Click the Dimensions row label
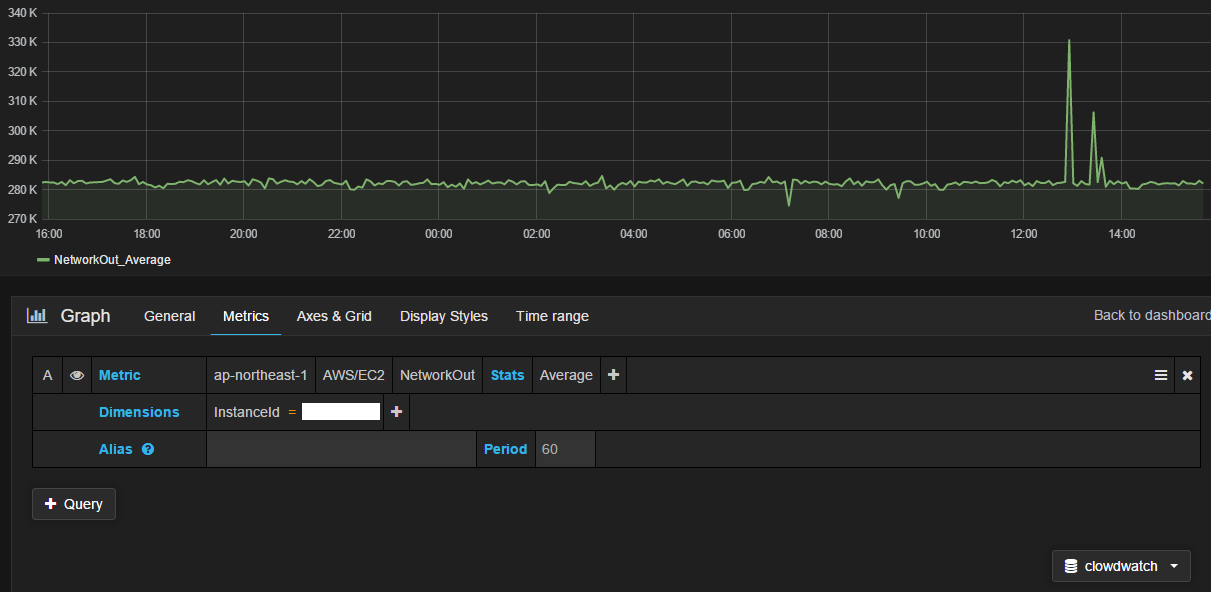Viewport: 1211px width, 592px height. coord(139,412)
